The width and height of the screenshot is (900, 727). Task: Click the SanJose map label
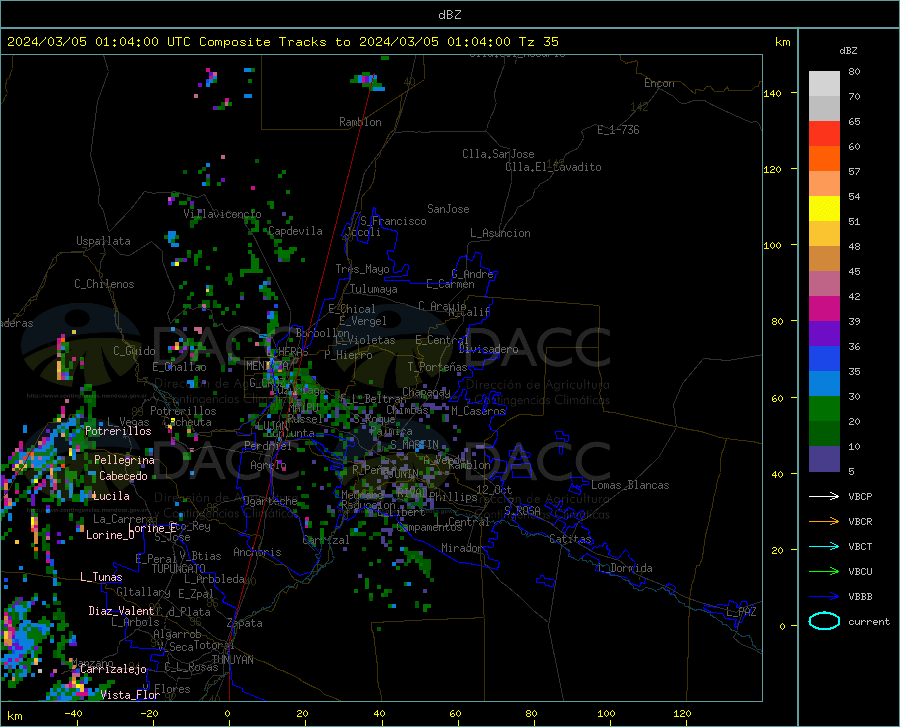tap(448, 209)
